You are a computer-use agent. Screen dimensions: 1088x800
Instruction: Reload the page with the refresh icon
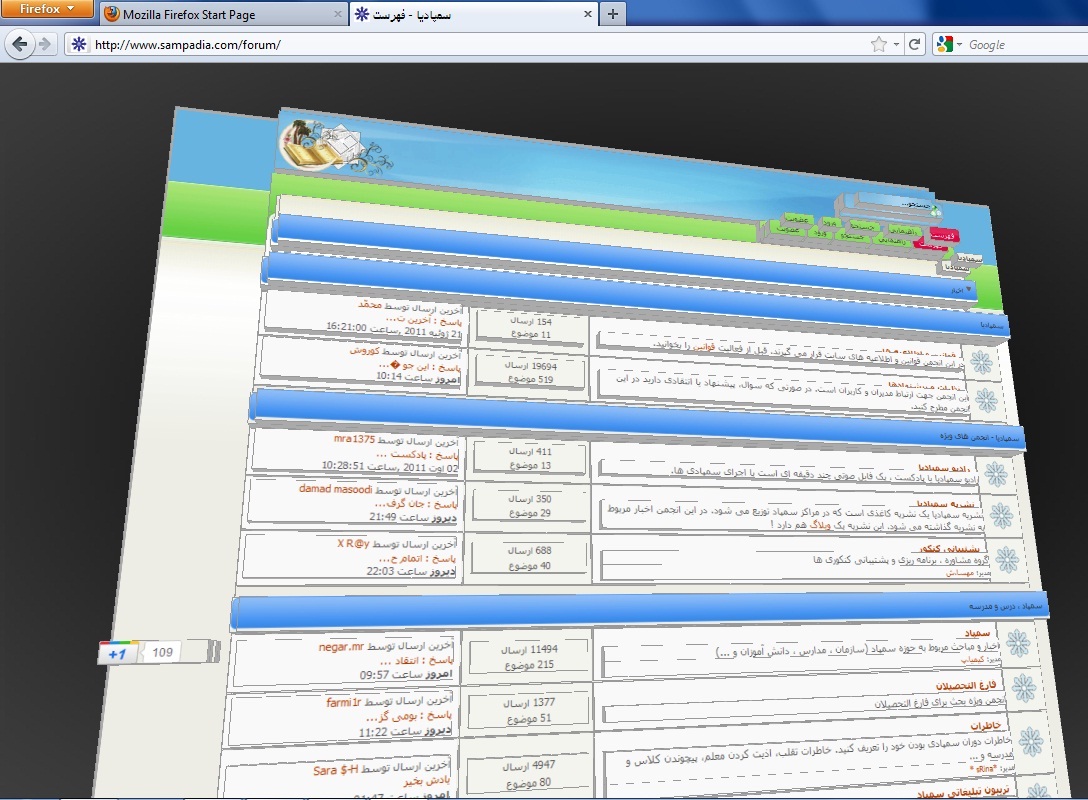[x=915, y=44]
